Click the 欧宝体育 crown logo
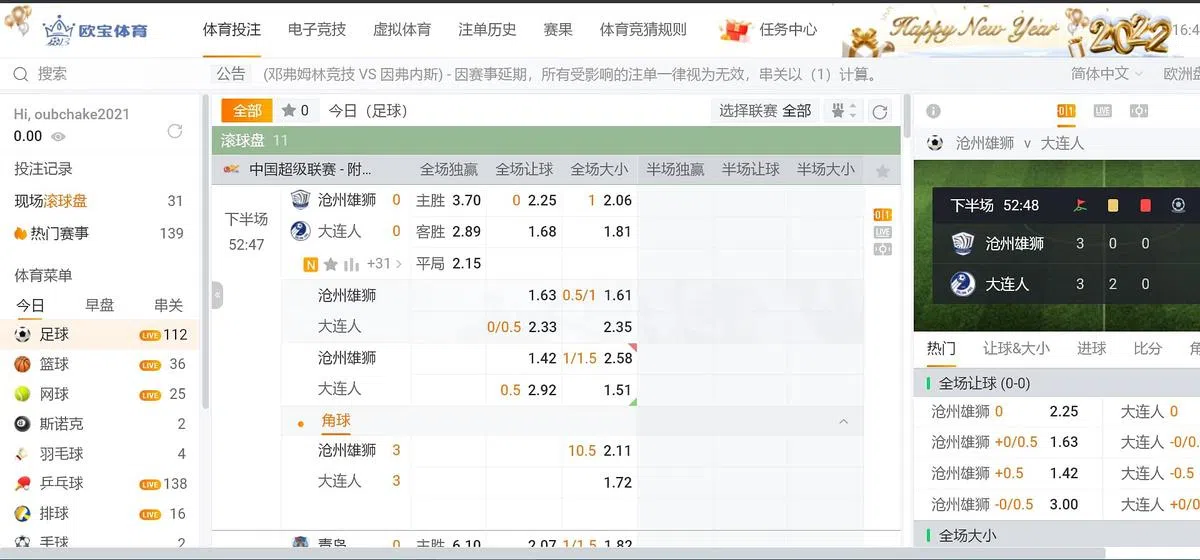The height and width of the screenshot is (560, 1200). pyautogui.click(x=95, y=30)
